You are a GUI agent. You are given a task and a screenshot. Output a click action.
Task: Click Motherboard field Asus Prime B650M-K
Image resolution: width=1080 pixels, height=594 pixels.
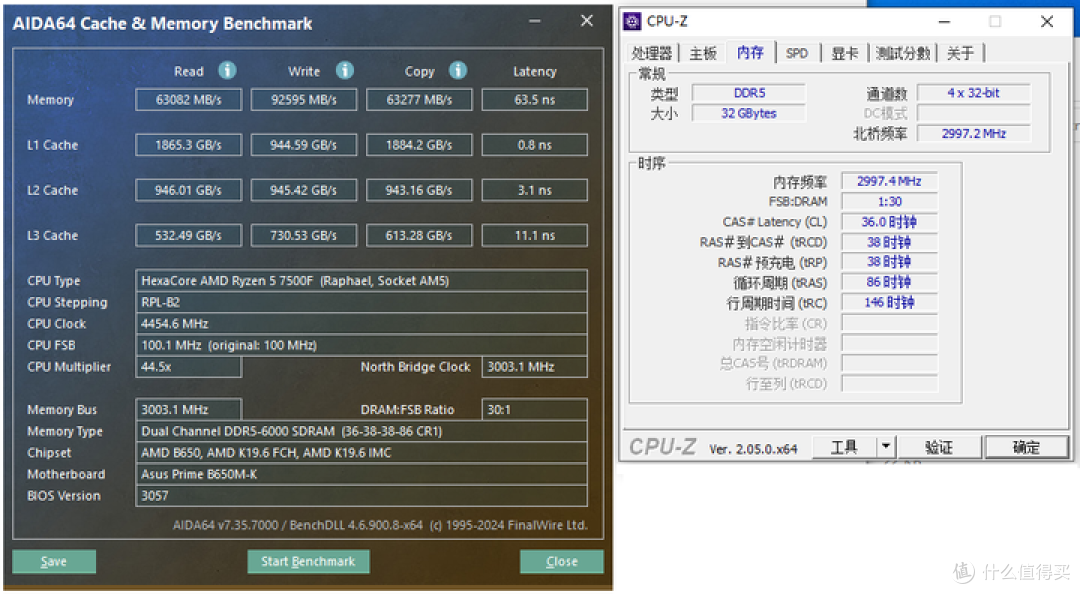click(x=362, y=474)
